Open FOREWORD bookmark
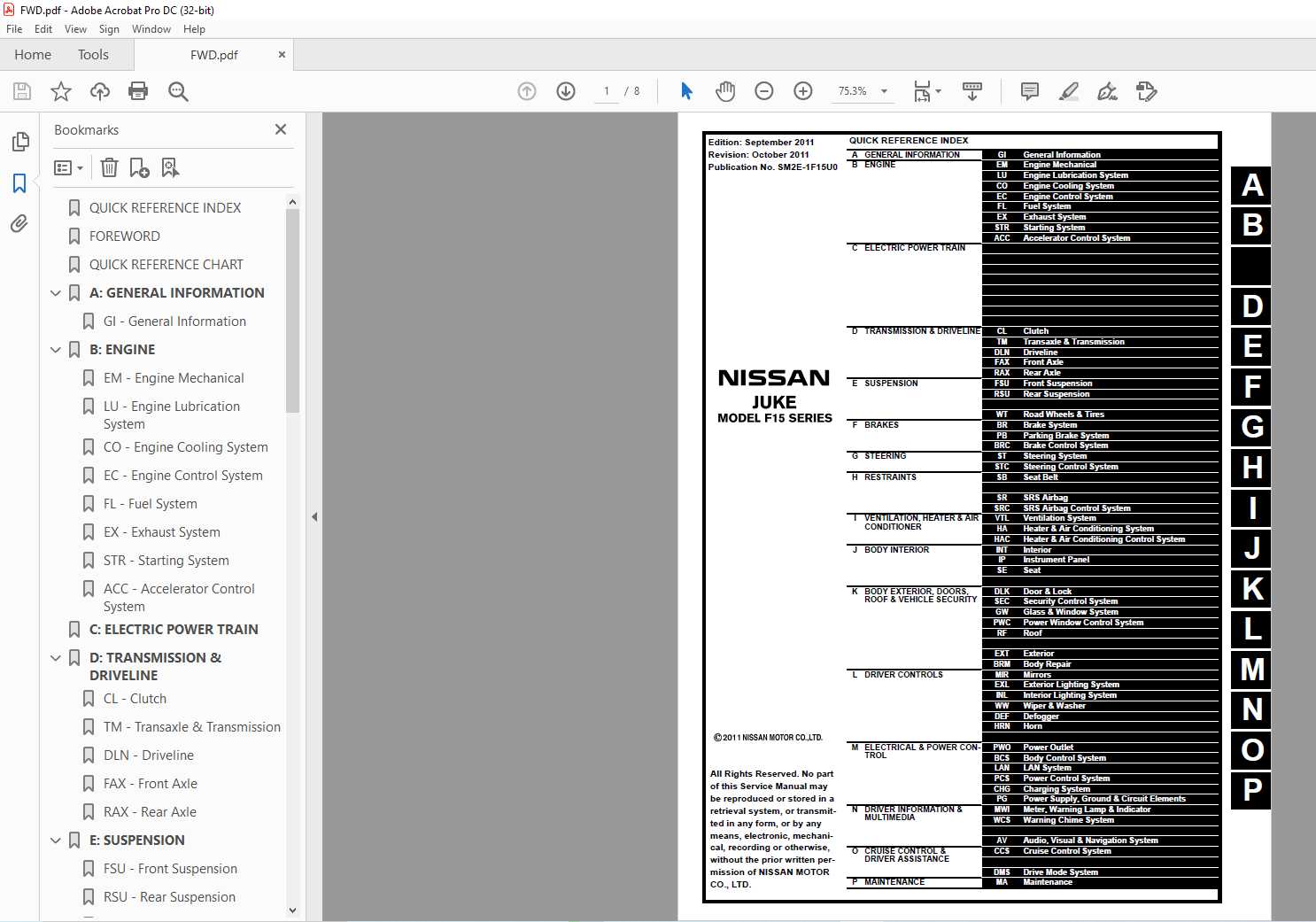 (x=125, y=236)
